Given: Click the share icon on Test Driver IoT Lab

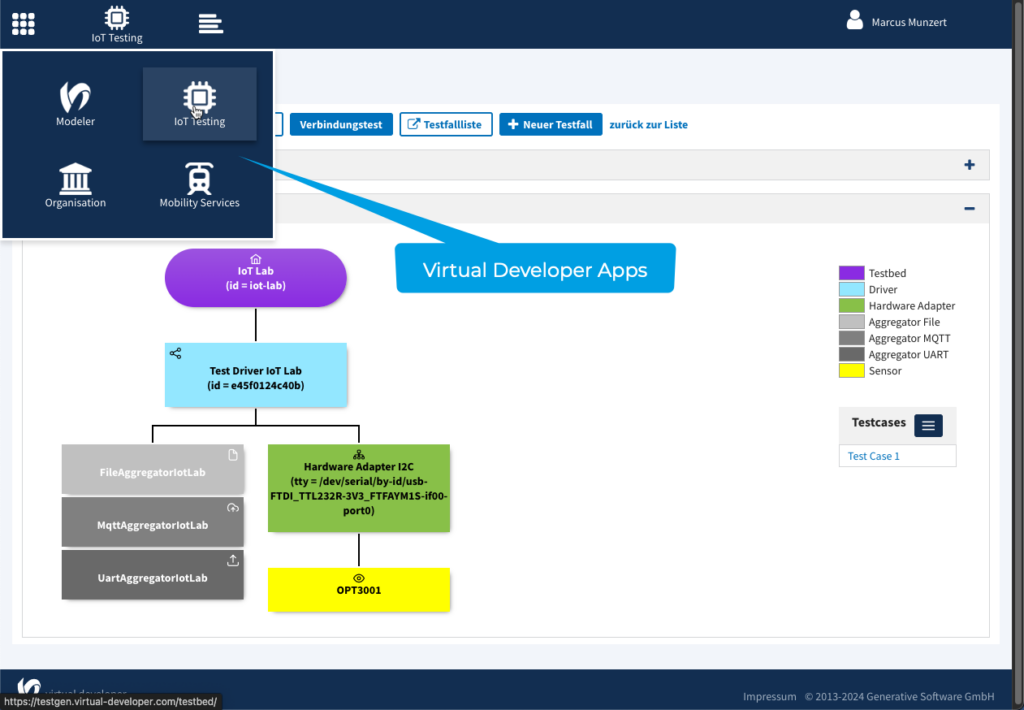Looking at the screenshot, I should tap(176, 353).
